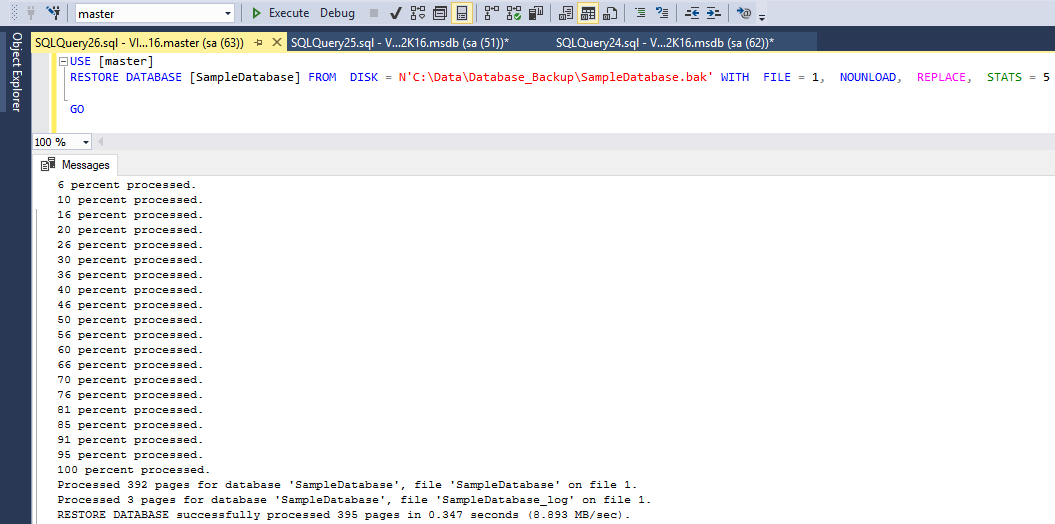The width and height of the screenshot is (1055, 524).
Task: Open the Query Options icon
Action: click(x=440, y=13)
